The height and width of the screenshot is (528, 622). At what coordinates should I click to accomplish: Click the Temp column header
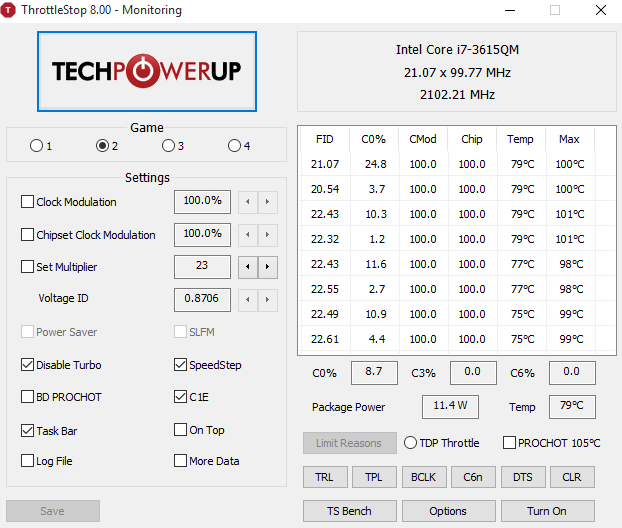click(520, 139)
